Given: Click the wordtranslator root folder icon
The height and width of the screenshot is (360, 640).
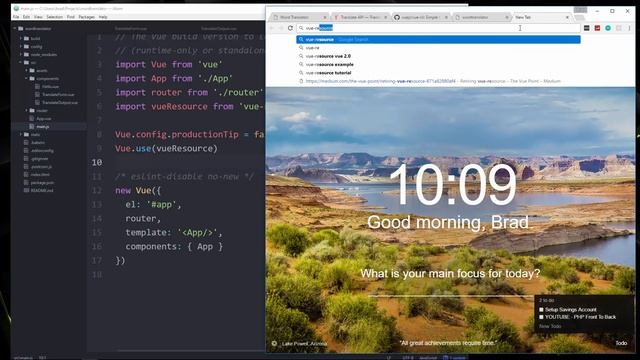Looking at the screenshot, I should pos(20,29).
